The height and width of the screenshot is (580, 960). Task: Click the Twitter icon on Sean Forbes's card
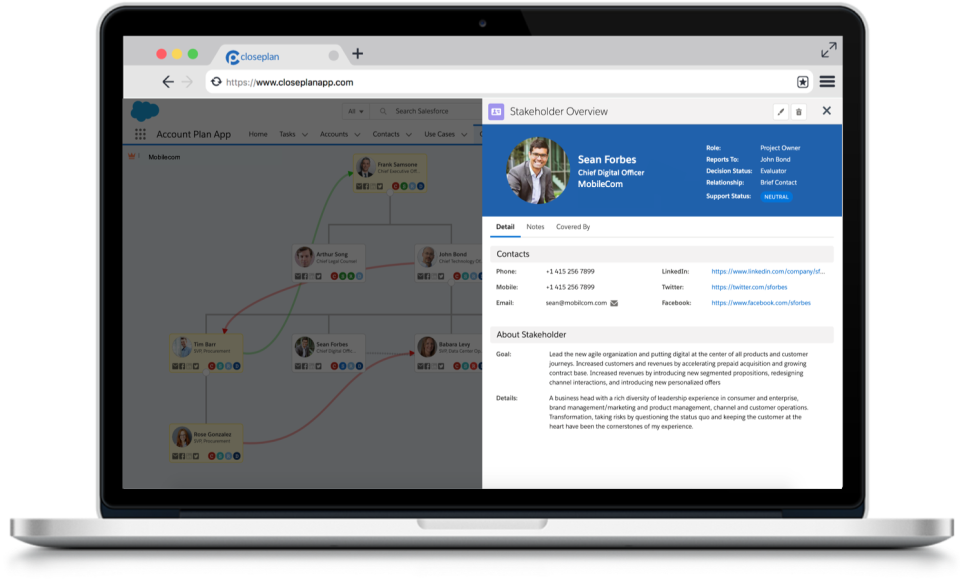click(318, 366)
